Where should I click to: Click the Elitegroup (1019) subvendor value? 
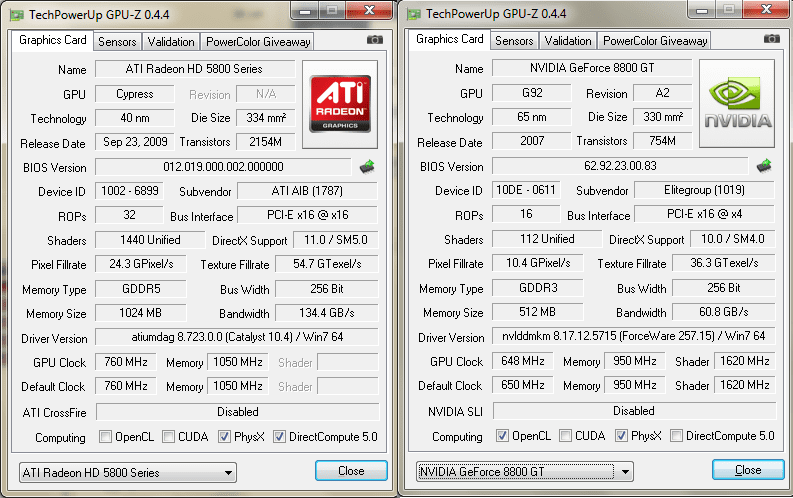tap(704, 190)
